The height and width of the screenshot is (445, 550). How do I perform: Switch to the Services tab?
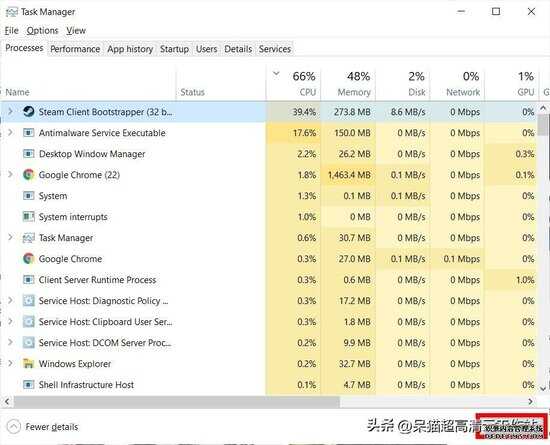(x=275, y=49)
